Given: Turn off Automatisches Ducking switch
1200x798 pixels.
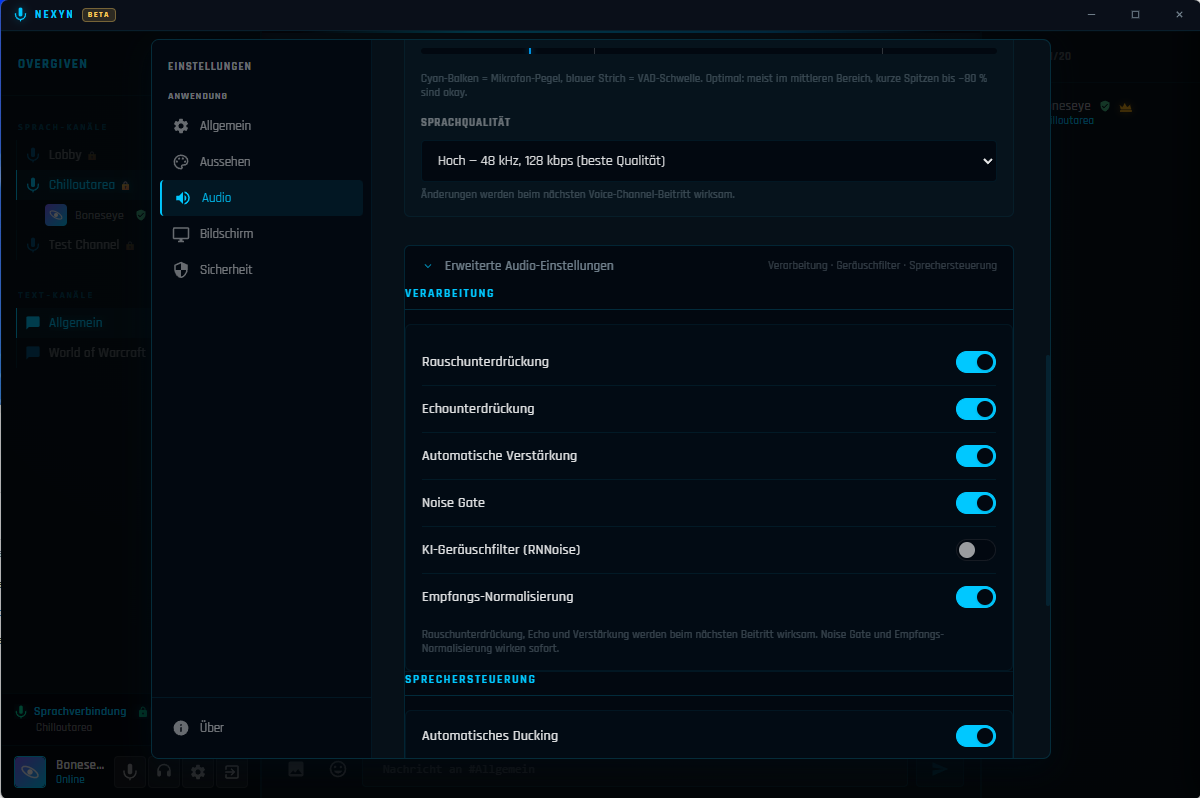Looking at the screenshot, I should pos(976,736).
